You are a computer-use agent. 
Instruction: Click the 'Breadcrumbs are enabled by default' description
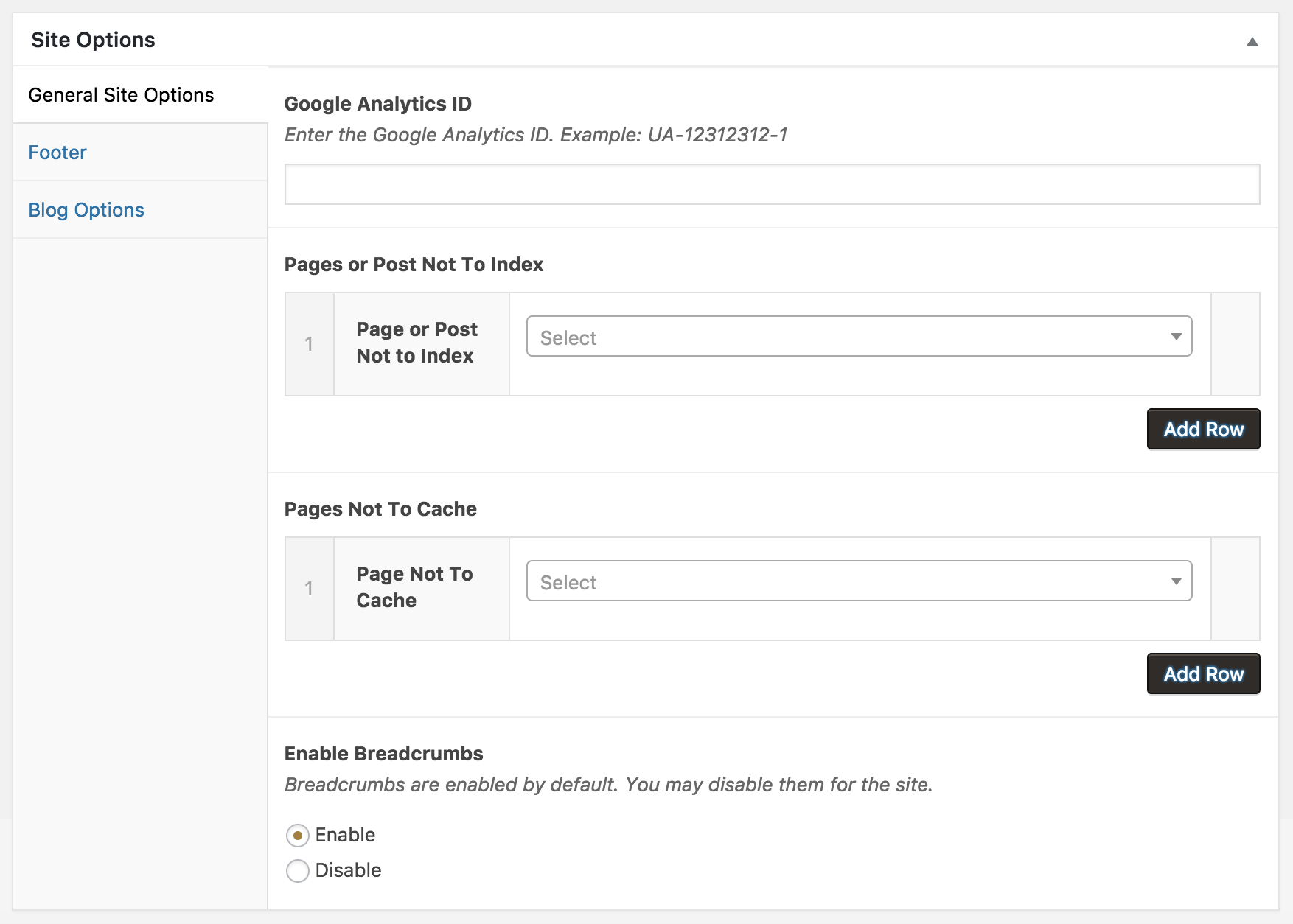tap(608, 785)
